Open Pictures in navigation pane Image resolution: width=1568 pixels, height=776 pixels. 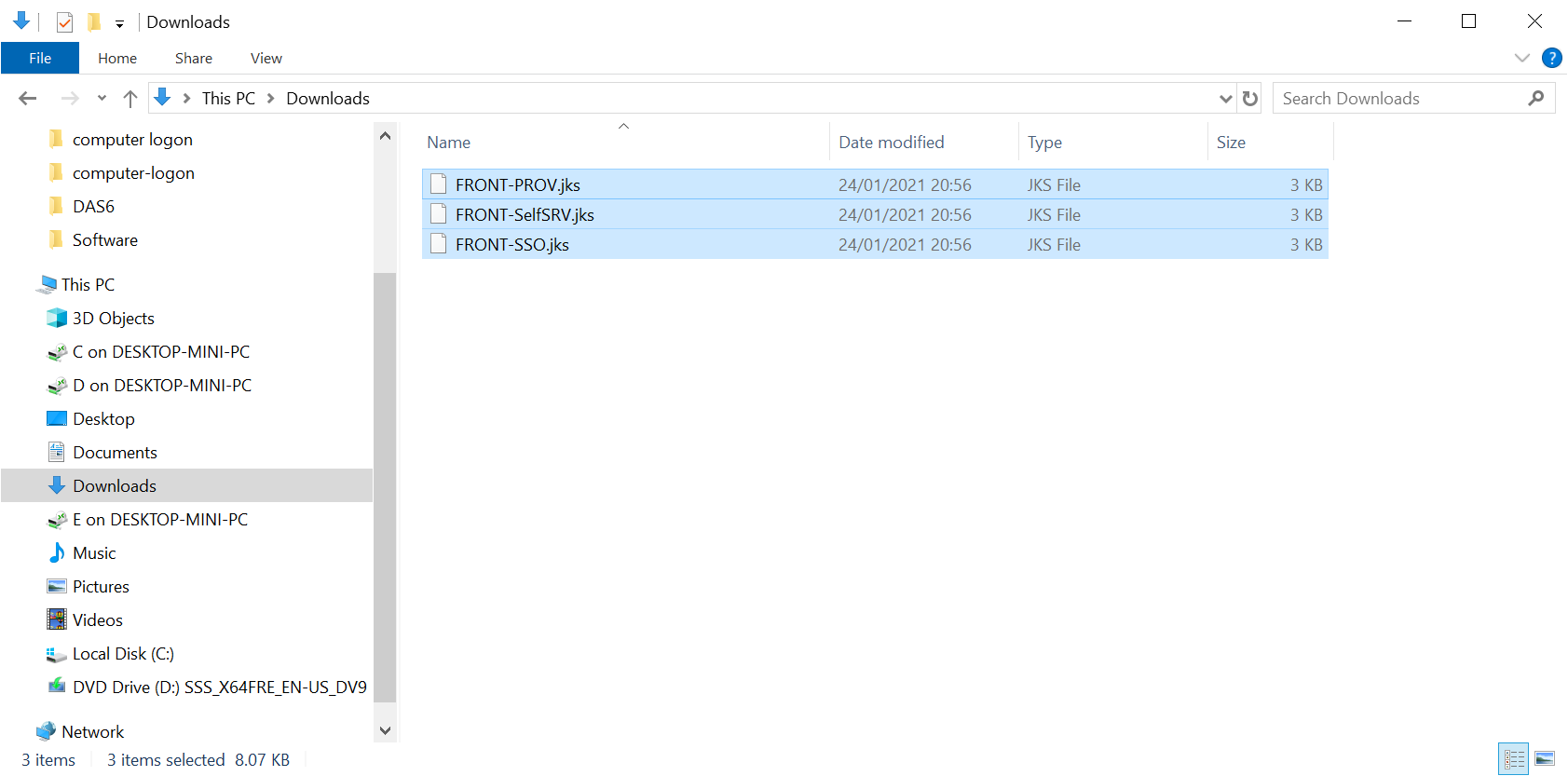101,586
